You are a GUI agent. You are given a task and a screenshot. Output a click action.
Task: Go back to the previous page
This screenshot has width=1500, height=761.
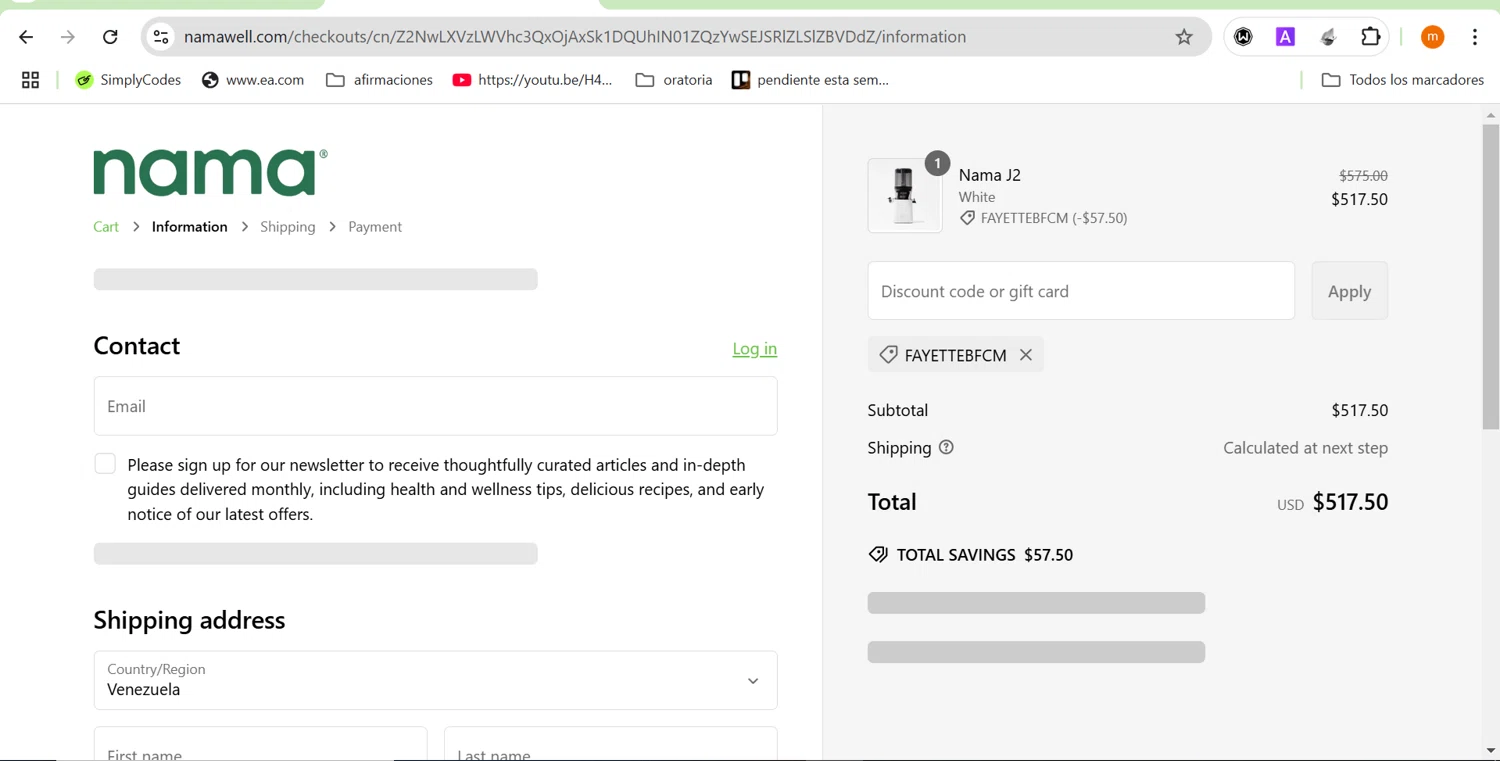pyautogui.click(x=26, y=37)
